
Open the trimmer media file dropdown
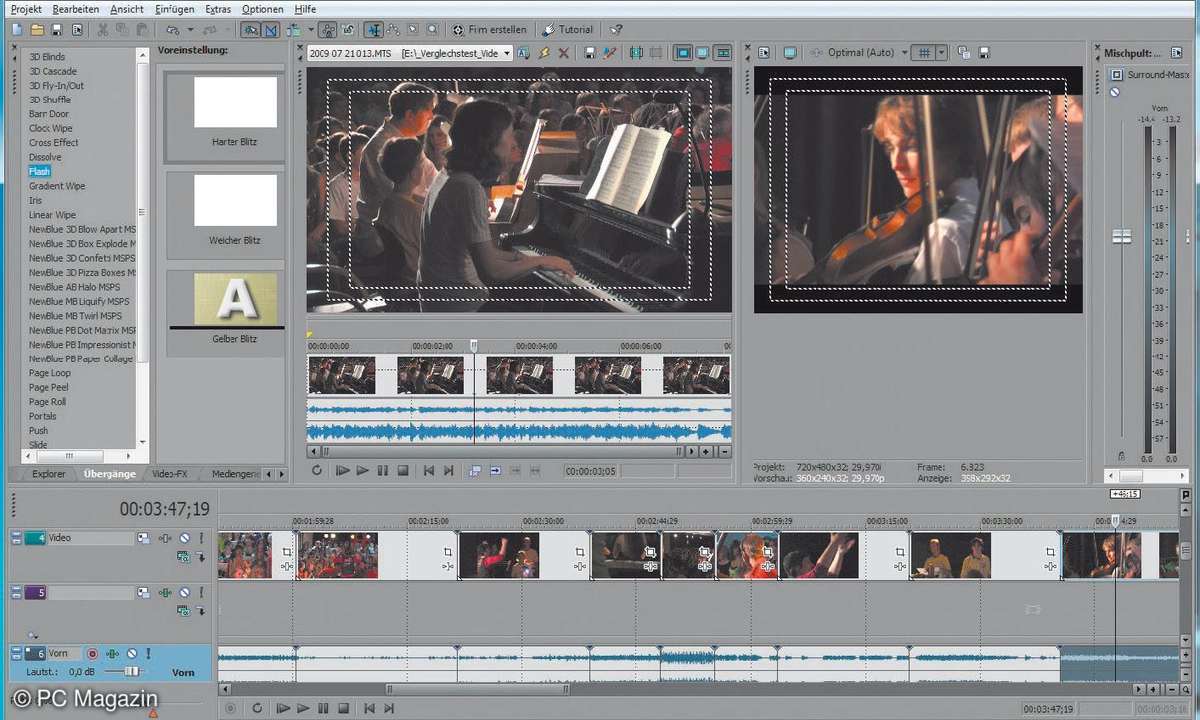507,53
